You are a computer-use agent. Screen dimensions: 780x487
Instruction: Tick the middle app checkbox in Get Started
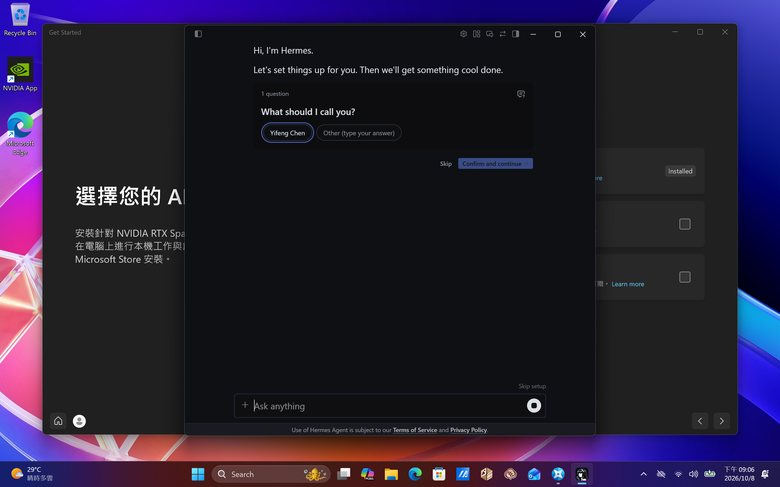pos(685,224)
